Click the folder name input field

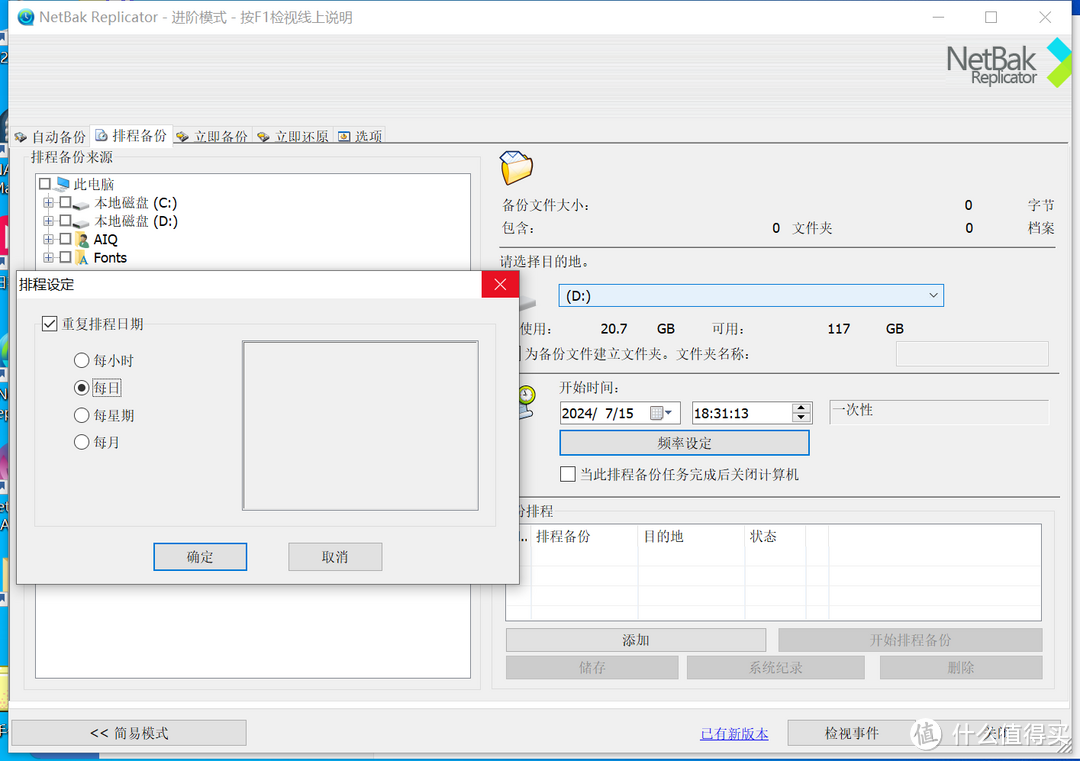971,353
